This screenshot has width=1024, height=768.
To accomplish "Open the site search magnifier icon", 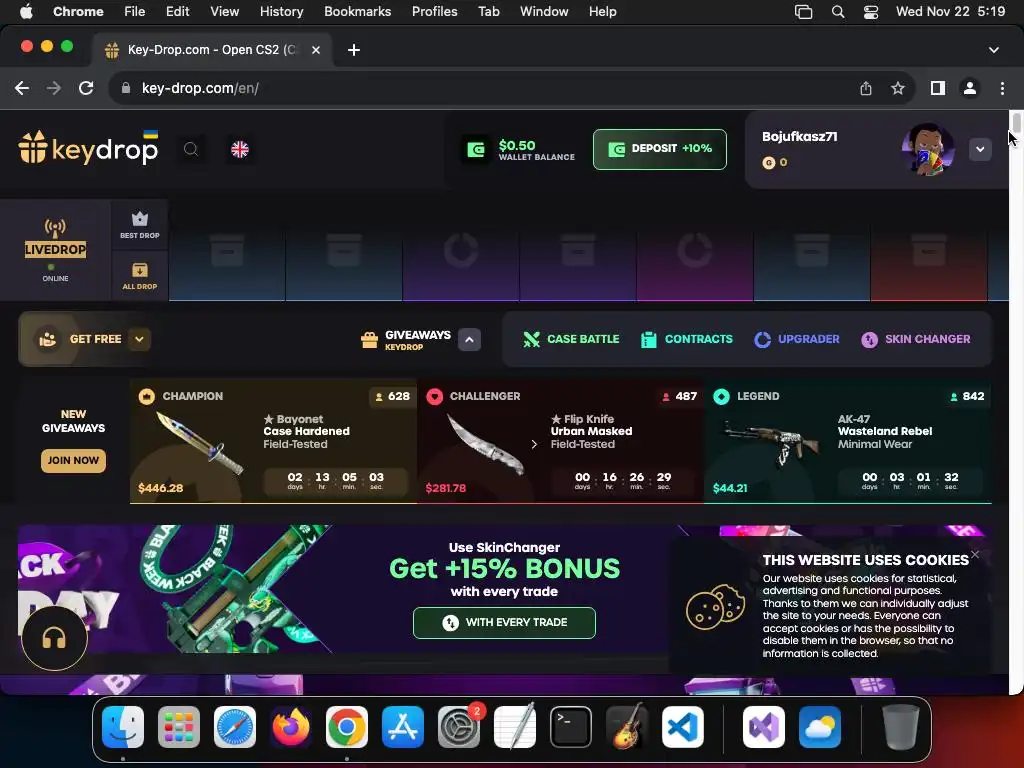I will point(191,150).
